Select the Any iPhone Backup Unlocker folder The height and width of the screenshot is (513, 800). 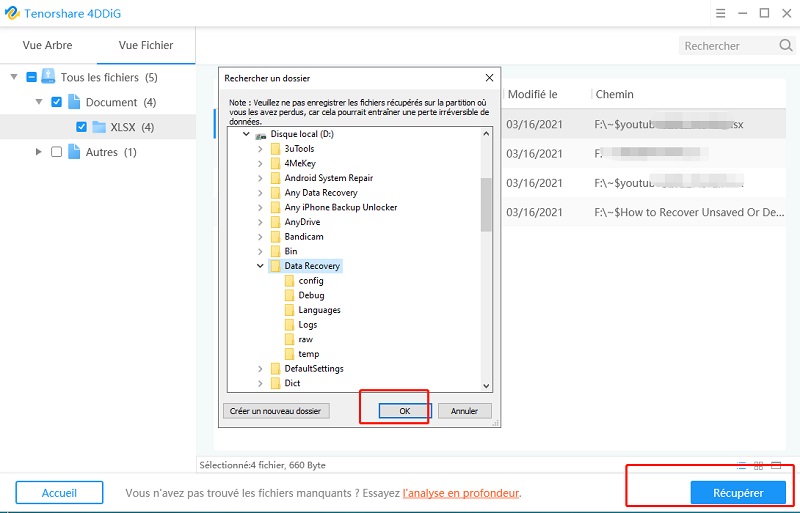tap(341, 207)
